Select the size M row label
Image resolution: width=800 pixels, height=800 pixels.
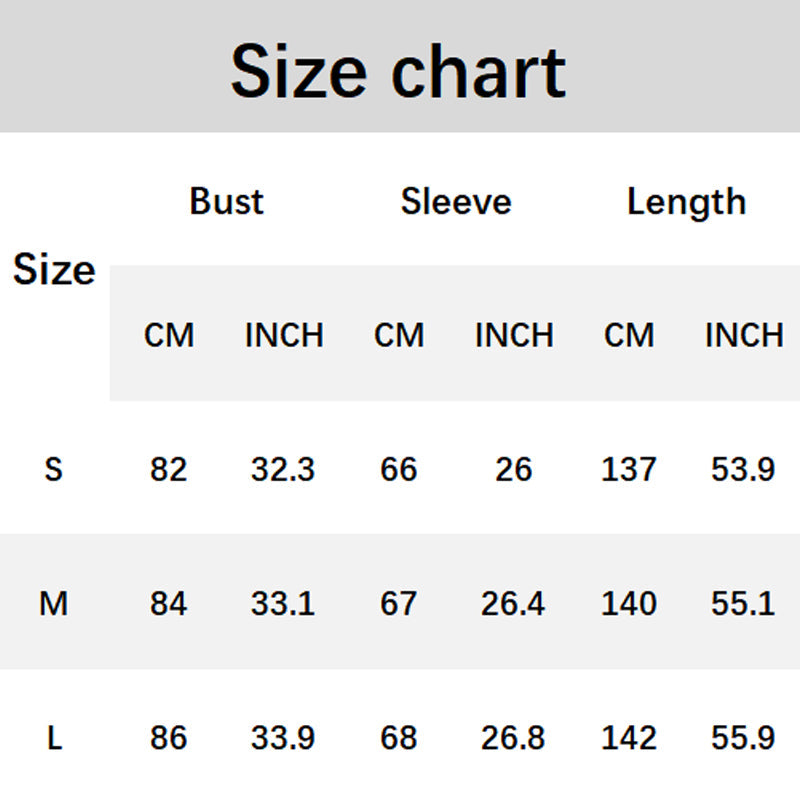point(54,603)
